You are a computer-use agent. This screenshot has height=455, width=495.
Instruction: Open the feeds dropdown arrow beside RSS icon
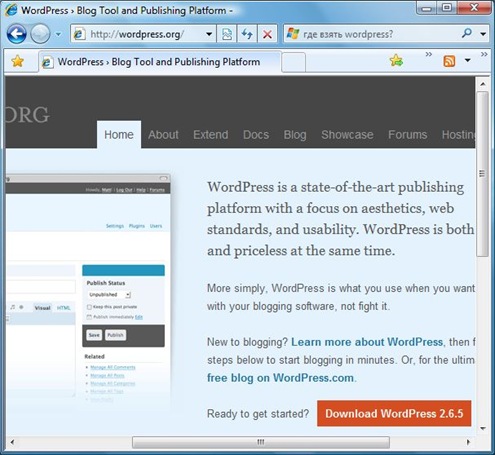click(x=468, y=60)
